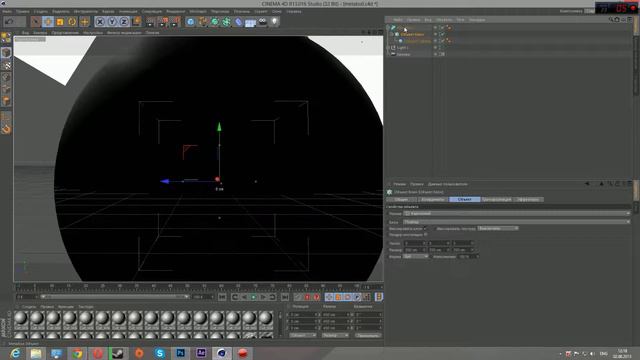This screenshot has height=360, width=640.
Task: Click the coordinate system icon
Action: click(x=136, y=21)
